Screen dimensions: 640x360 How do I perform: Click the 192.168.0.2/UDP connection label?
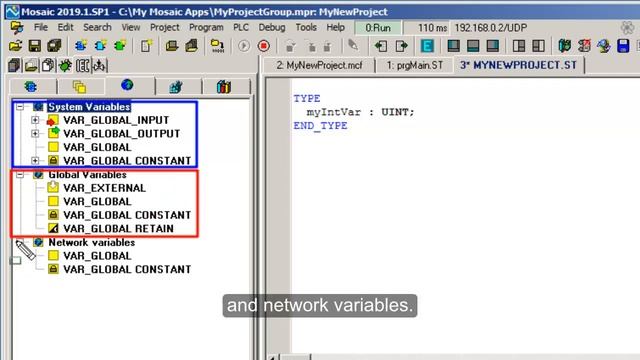[x=491, y=28]
